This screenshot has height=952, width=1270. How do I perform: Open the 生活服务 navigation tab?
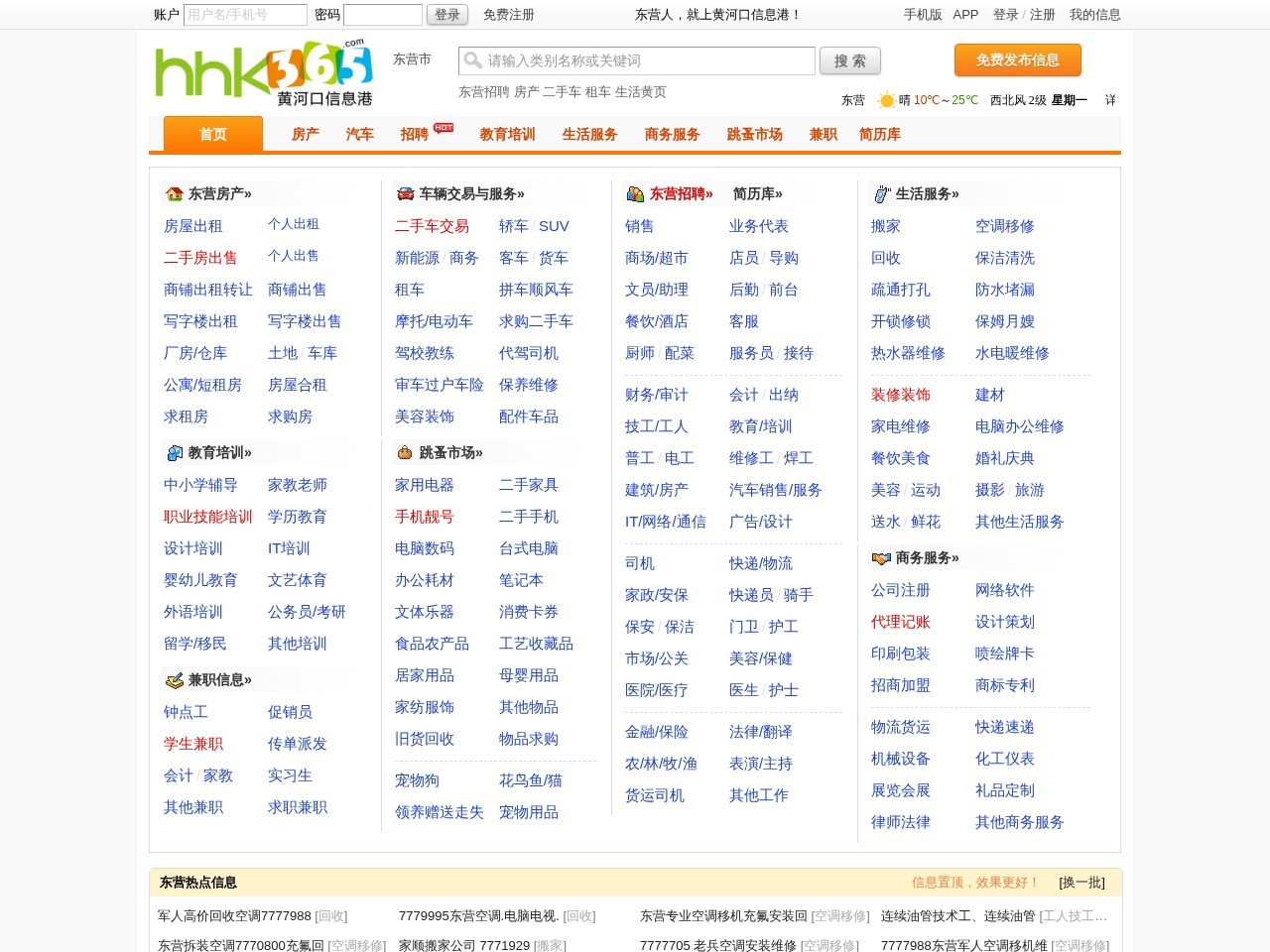pos(589,135)
